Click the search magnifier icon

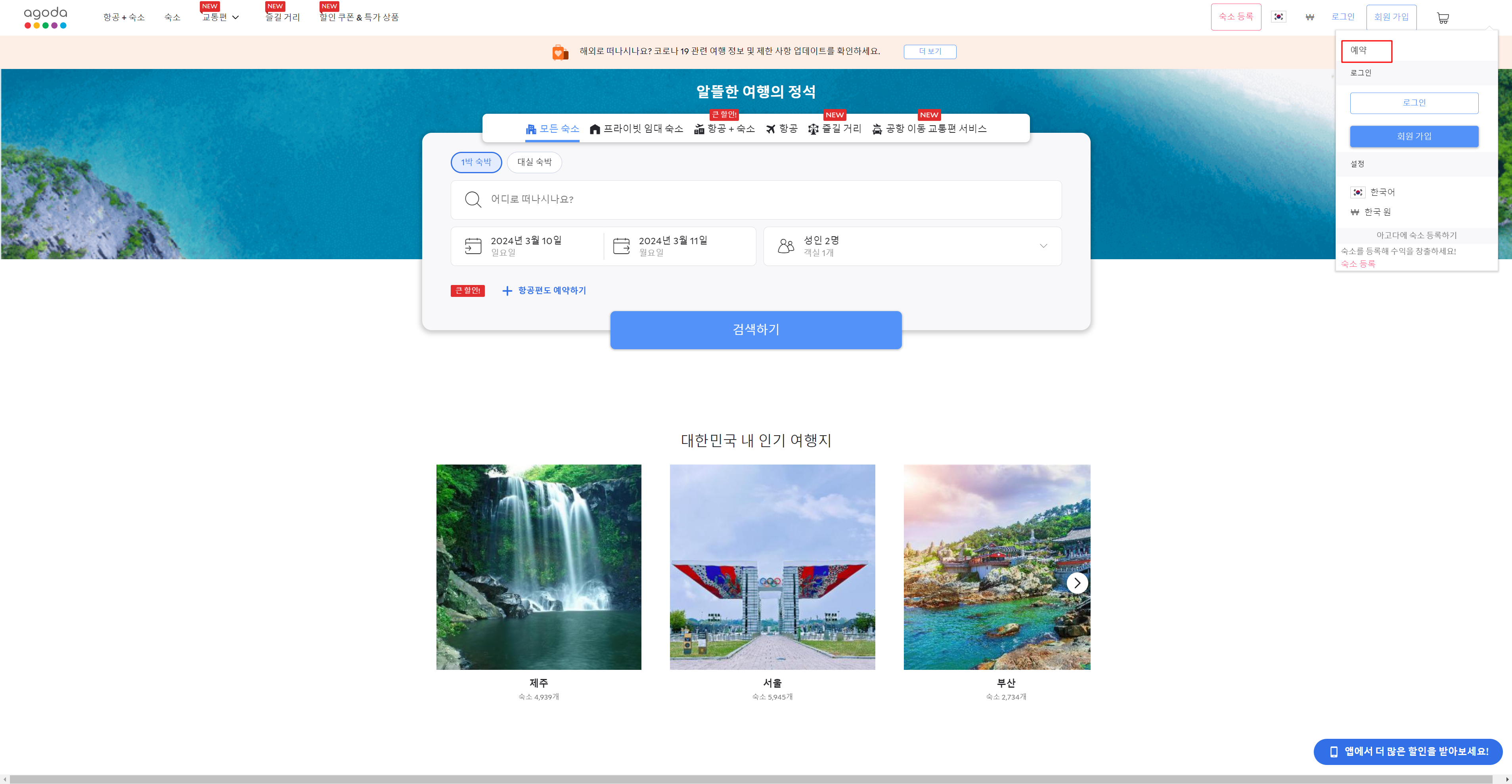point(473,199)
